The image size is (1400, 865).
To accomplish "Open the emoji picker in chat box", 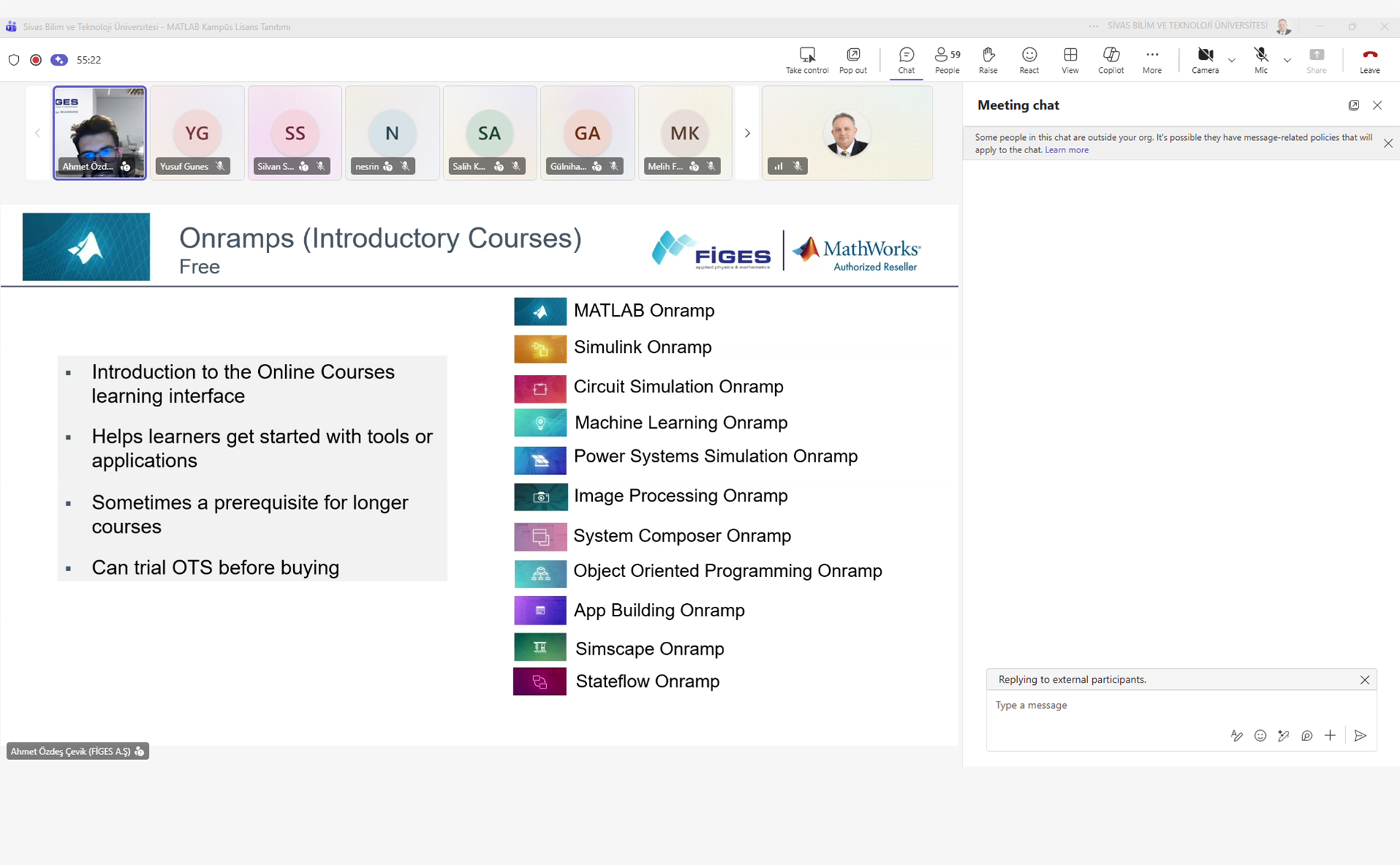I will pyautogui.click(x=1260, y=735).
